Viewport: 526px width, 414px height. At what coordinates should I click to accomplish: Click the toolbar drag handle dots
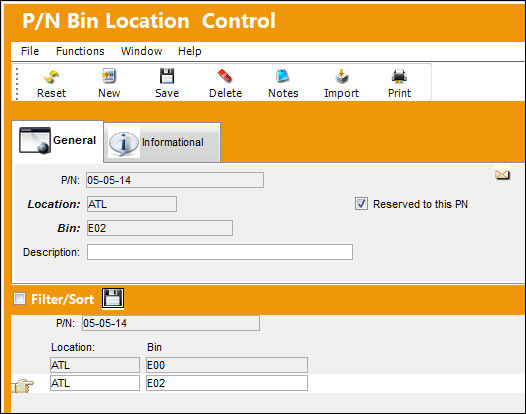tap(17, 84)
